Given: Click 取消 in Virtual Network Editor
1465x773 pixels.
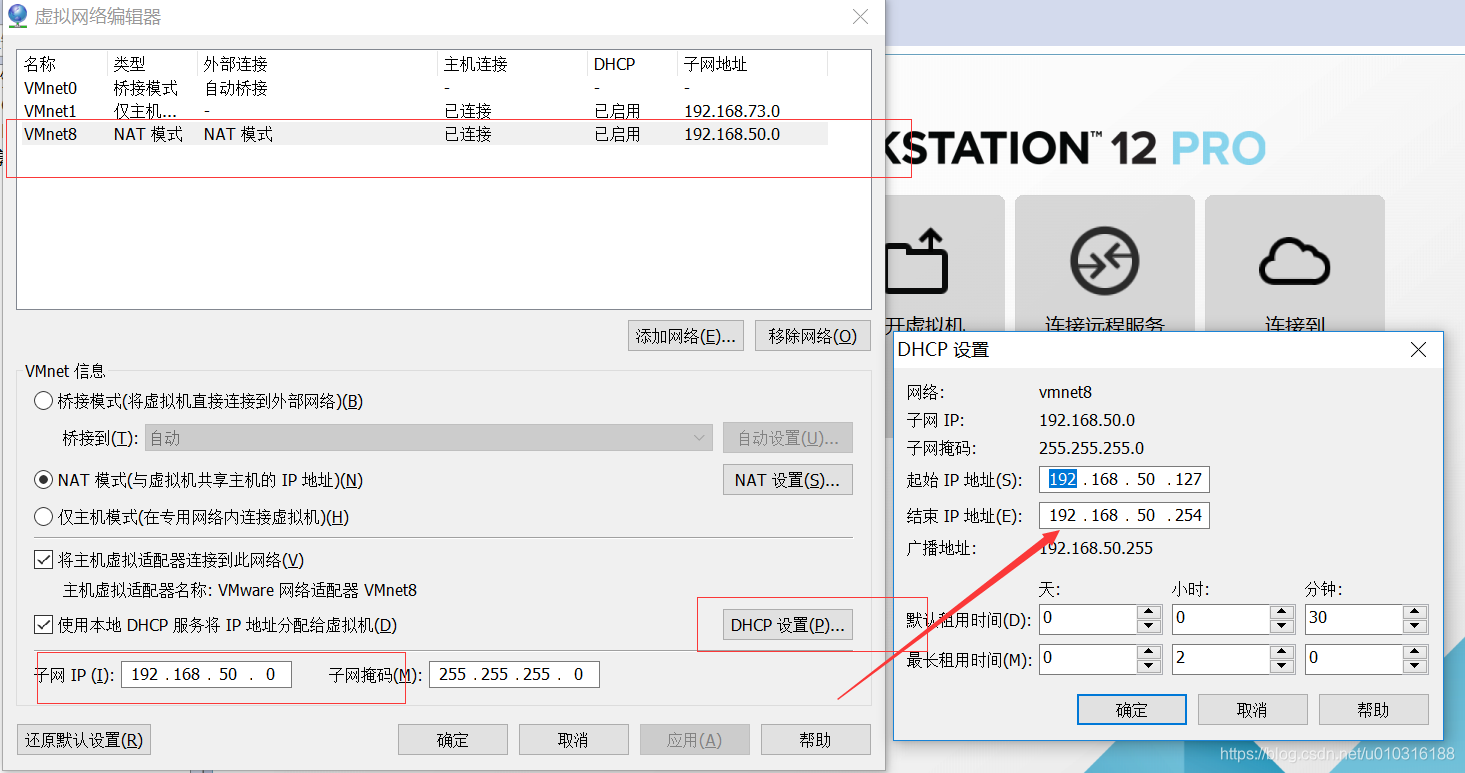Looking at the screenshot, I should click(574, 740).
